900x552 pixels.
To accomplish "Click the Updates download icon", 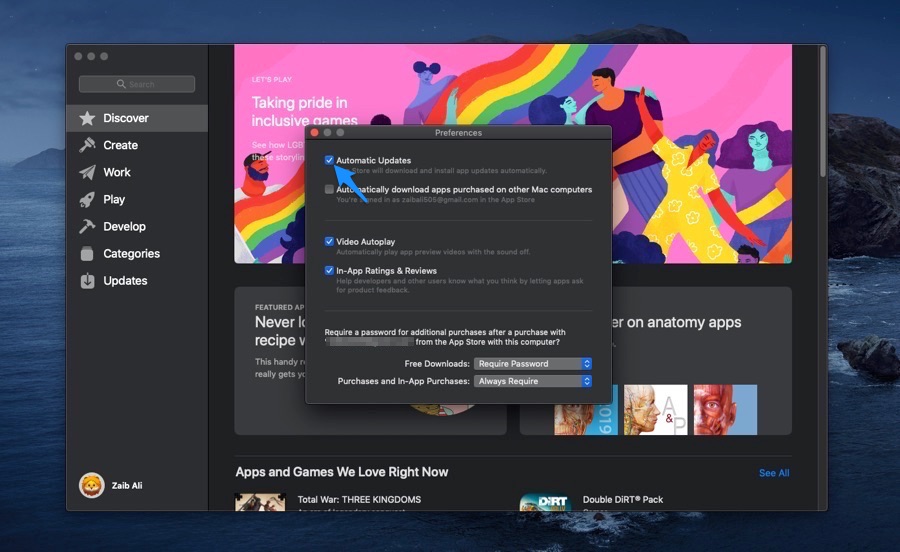I will click(87, 281).
